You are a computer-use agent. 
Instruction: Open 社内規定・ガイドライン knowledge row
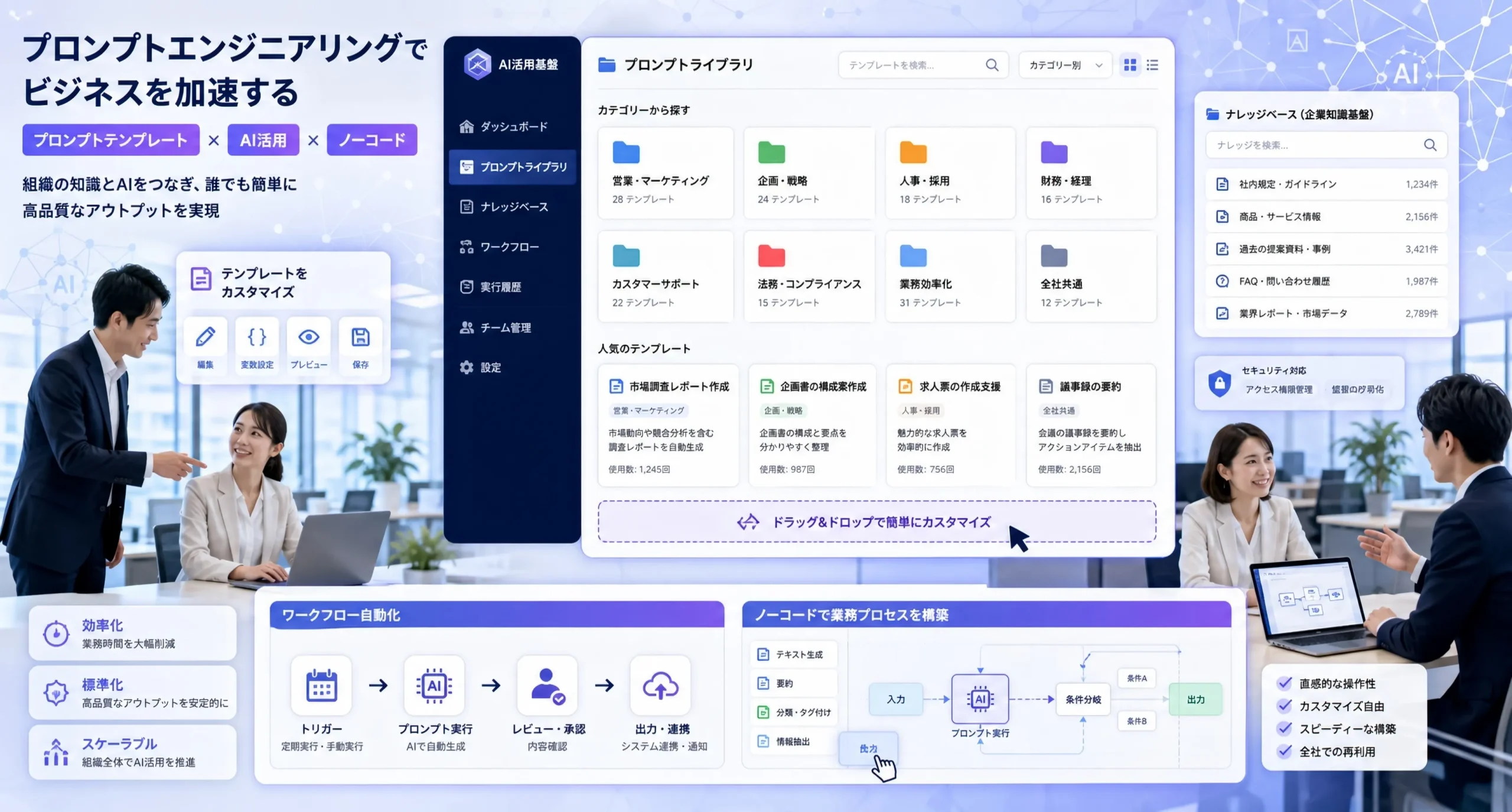(x=1326, y=184)
